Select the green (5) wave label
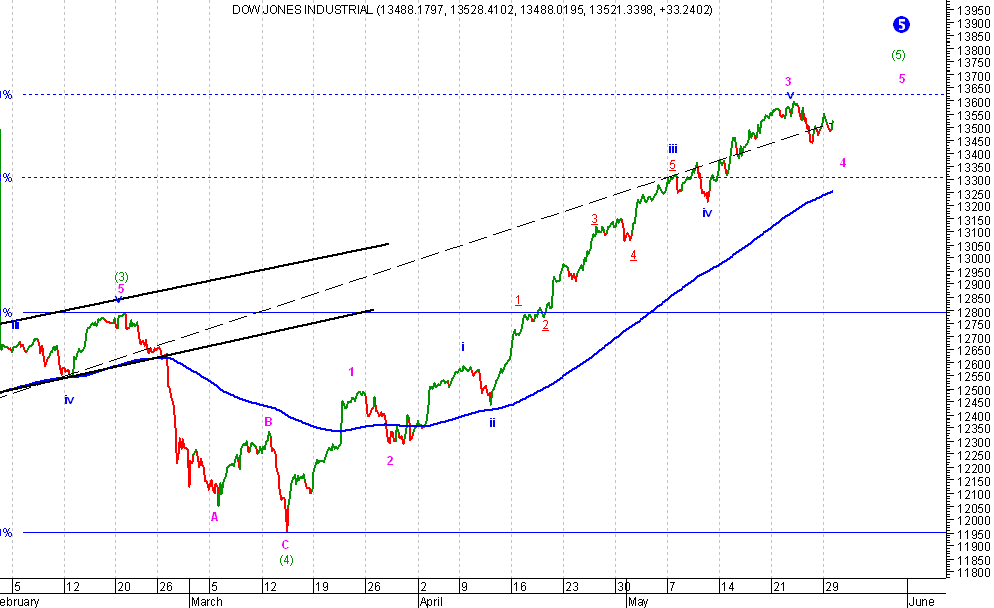994x608 pixels. click(x=898, y=55)
